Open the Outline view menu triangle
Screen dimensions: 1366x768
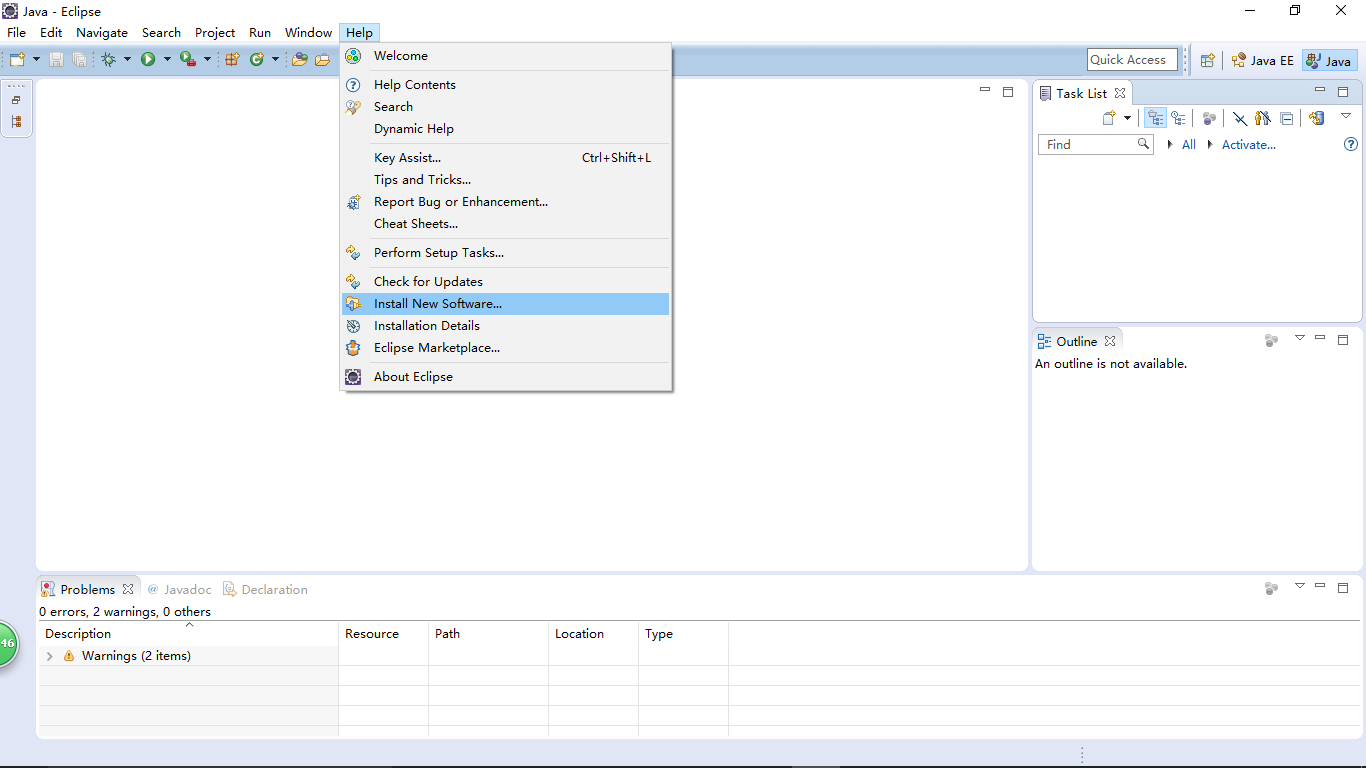click(x=1300, y=338)
